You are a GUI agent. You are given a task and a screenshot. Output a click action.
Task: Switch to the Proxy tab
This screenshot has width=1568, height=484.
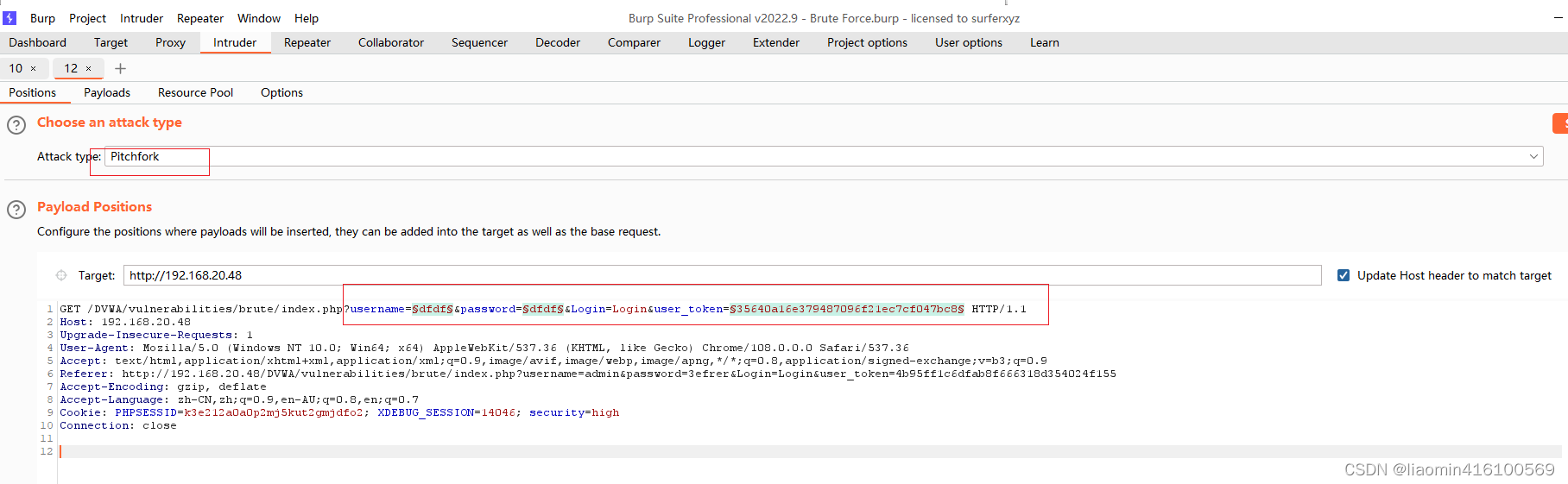(170, 42)
